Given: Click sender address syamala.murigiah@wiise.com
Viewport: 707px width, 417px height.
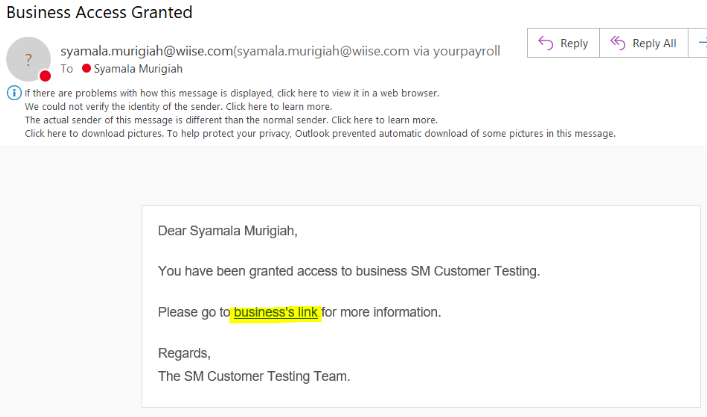Looking at the screenshot, I should (147, 51).
